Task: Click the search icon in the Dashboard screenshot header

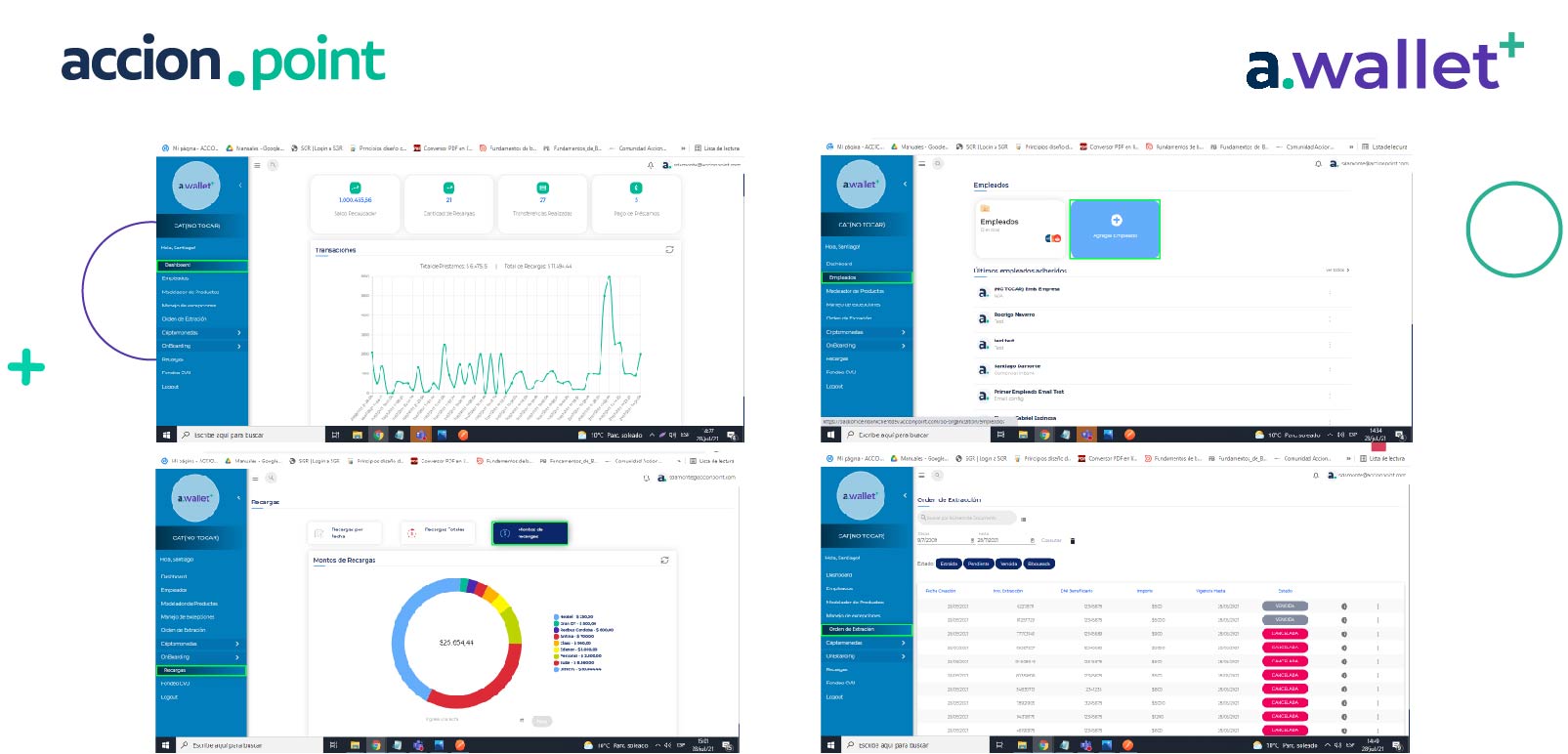Action: 273,165
